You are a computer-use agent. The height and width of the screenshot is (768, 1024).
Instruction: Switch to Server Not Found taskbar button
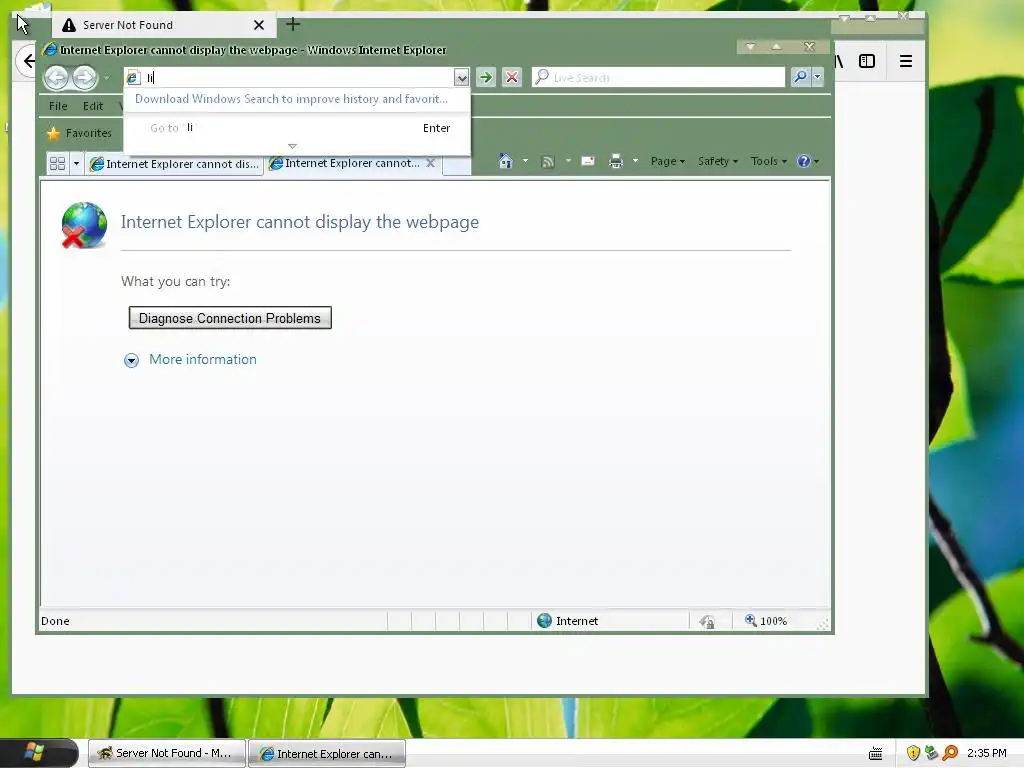tap(167, 753)
